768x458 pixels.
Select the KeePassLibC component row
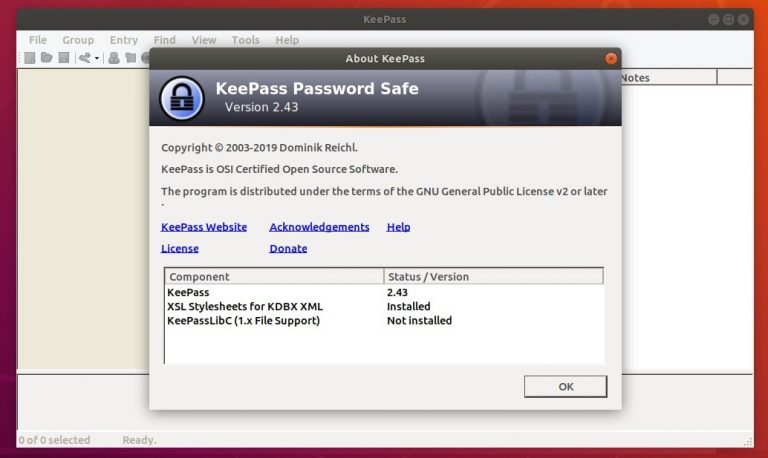pos(384,320)
